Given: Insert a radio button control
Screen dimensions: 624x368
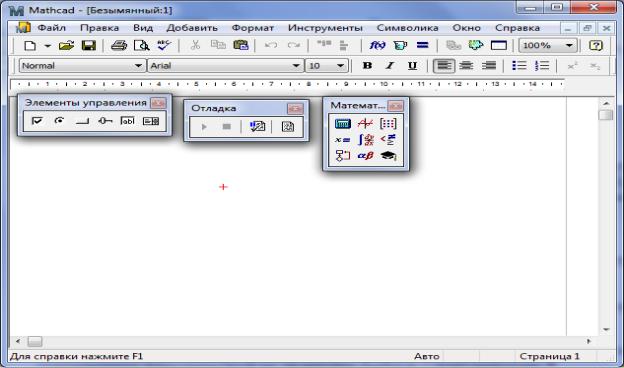Looking at the screenshot, I should coord(60,121).
